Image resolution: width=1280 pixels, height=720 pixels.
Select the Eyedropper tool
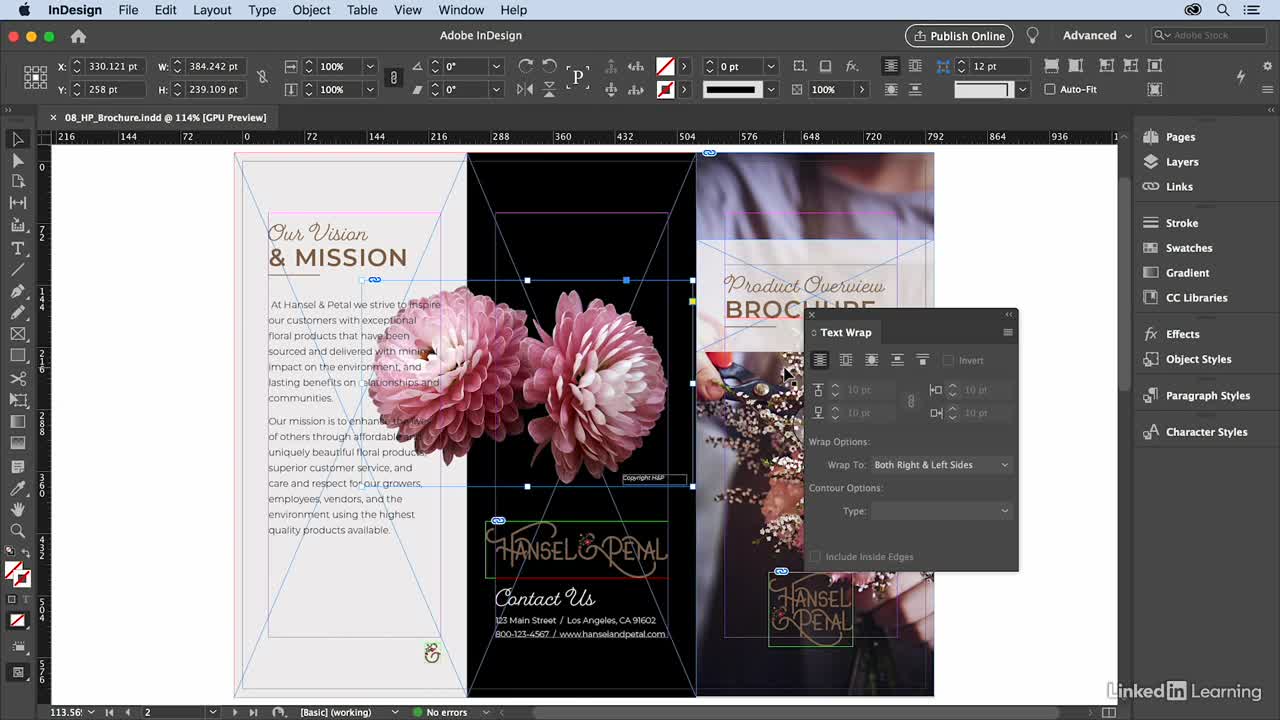click(x=18, y=488)
